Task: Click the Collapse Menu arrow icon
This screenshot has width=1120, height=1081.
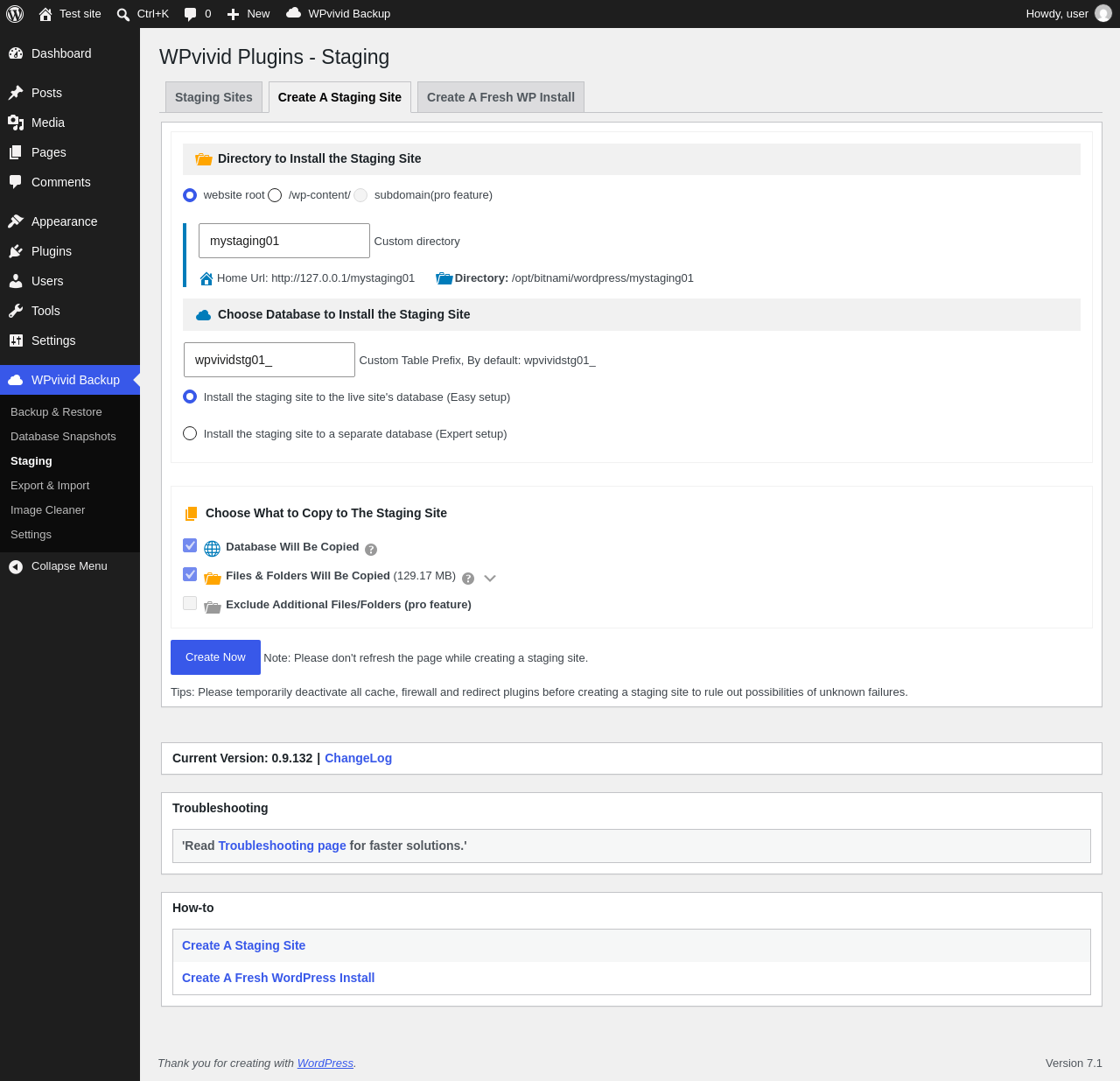Action: click(x=16, y=567)
